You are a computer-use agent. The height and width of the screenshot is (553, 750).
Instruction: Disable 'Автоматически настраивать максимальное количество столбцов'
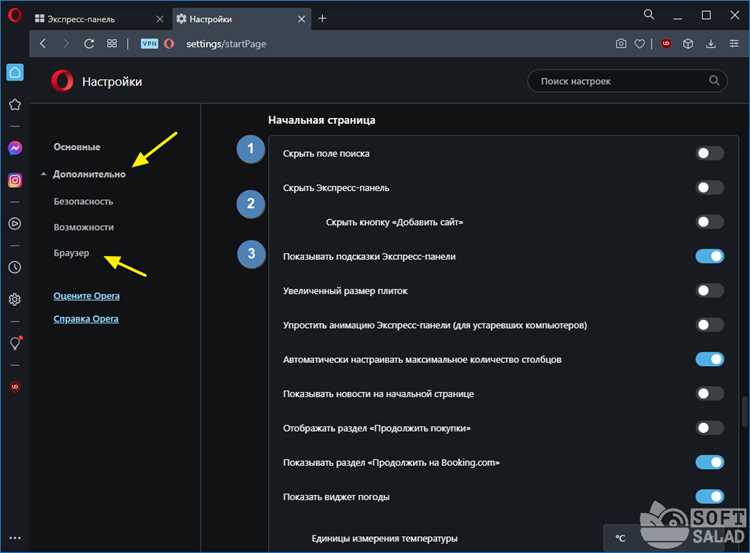(709, 359)
